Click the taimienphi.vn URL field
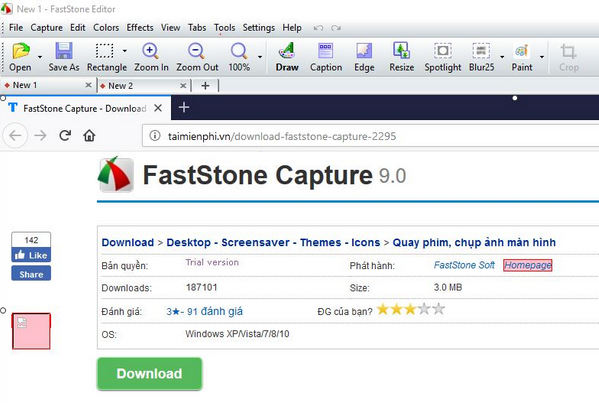 point(371,136)
